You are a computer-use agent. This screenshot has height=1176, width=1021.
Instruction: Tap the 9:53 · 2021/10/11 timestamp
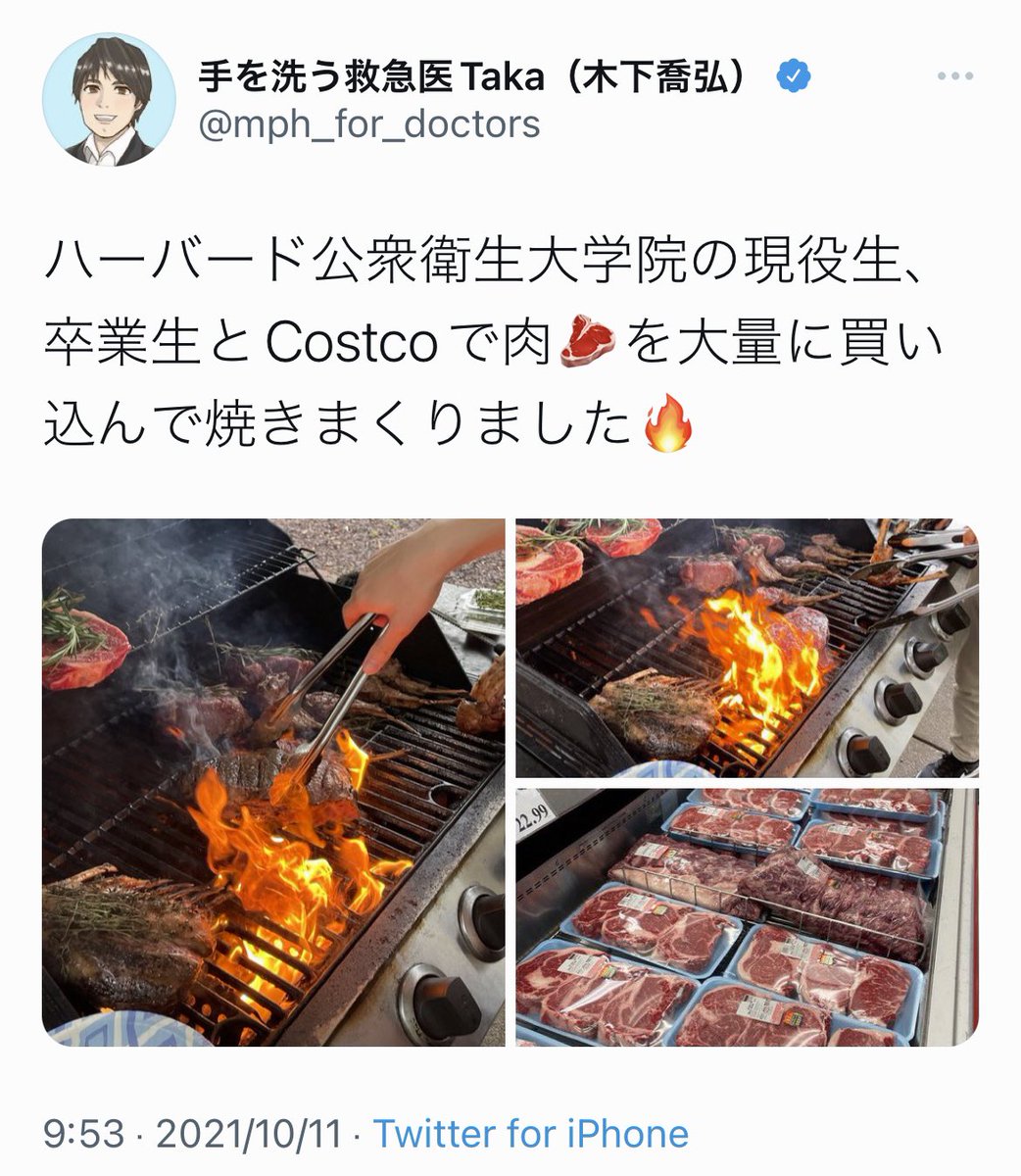coord(193,1135)
